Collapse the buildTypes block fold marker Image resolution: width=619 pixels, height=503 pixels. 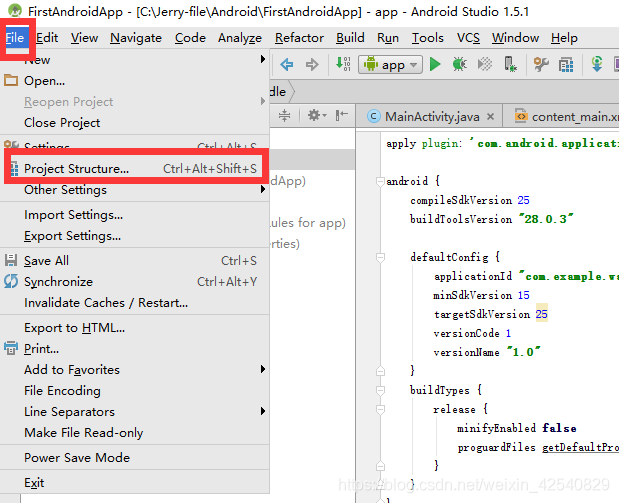[380, 390]
